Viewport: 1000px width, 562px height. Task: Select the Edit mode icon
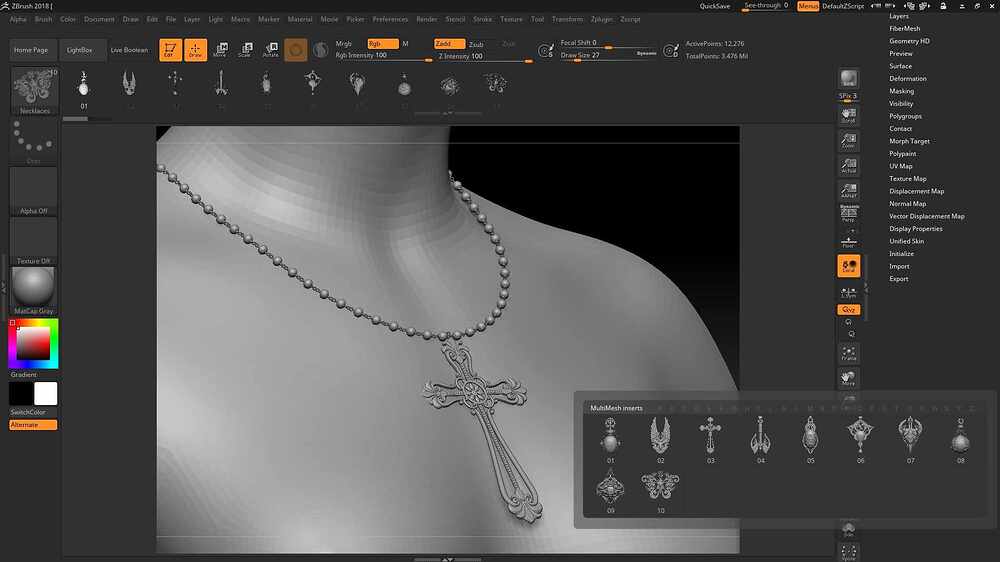170,50
